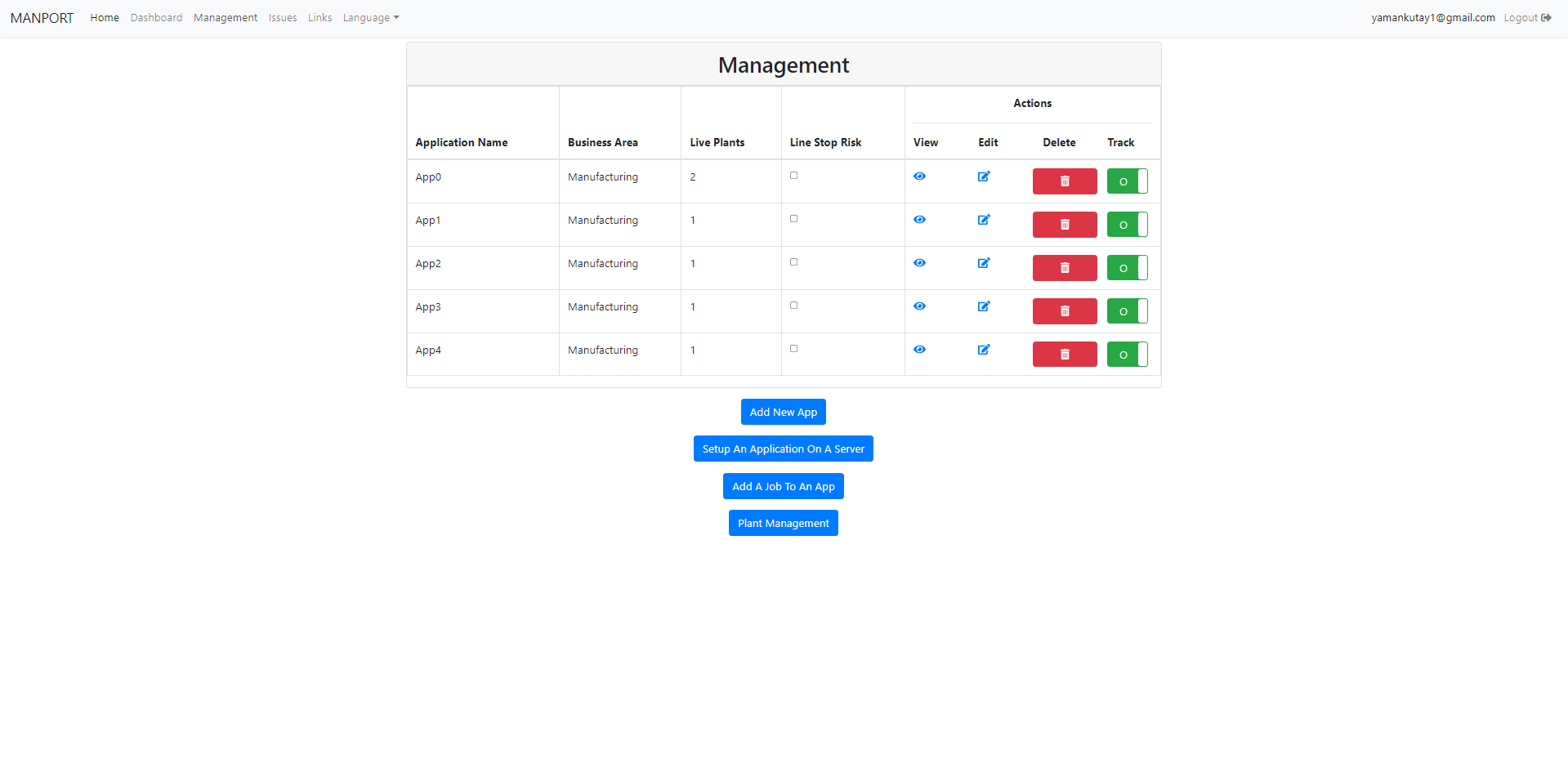Click the MANPORT brand logo
The width and height of the screenshot is (1568, 759).
41,17
